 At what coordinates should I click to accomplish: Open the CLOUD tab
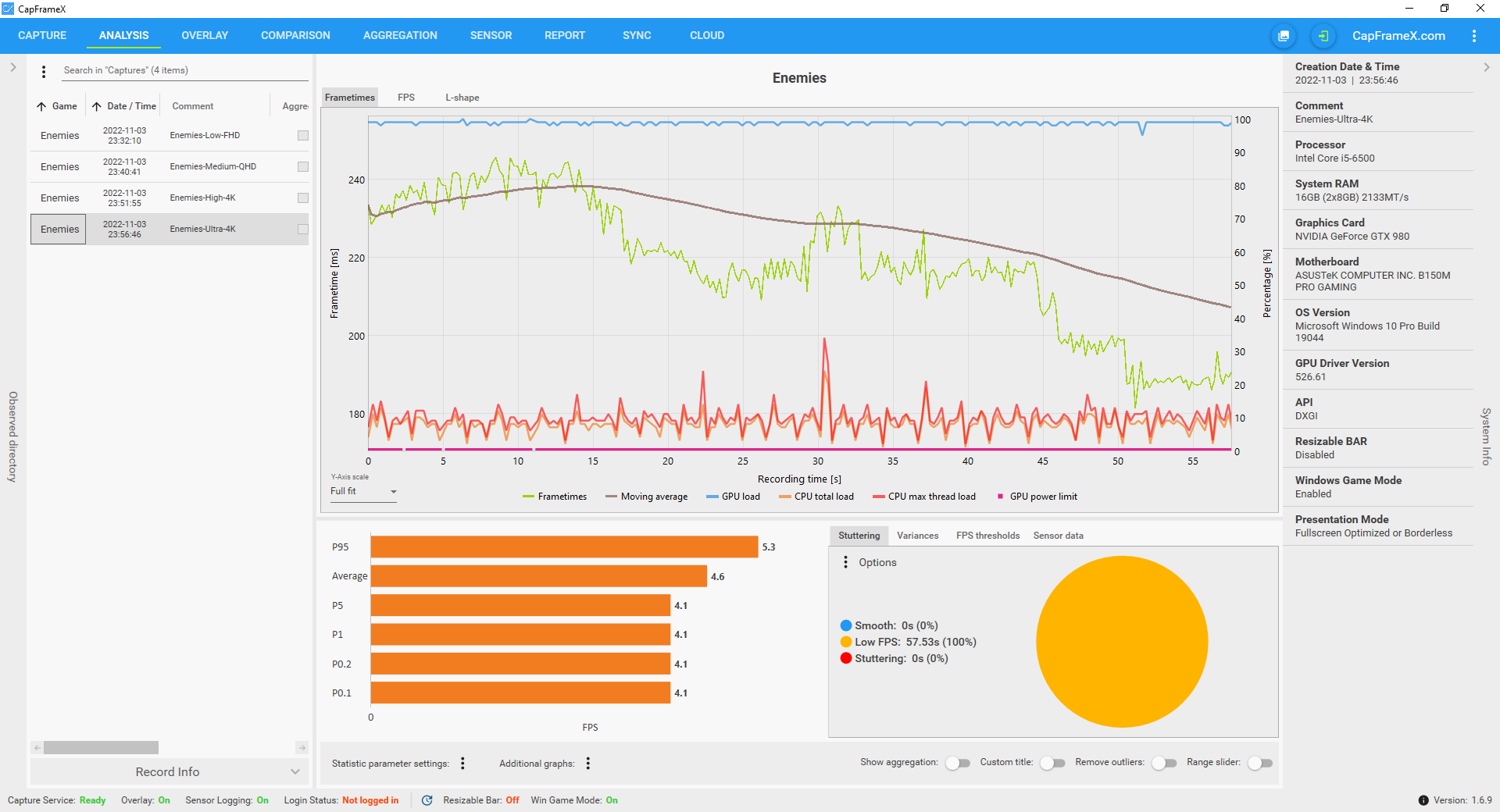pyautogui.click(x=707, y=36)
